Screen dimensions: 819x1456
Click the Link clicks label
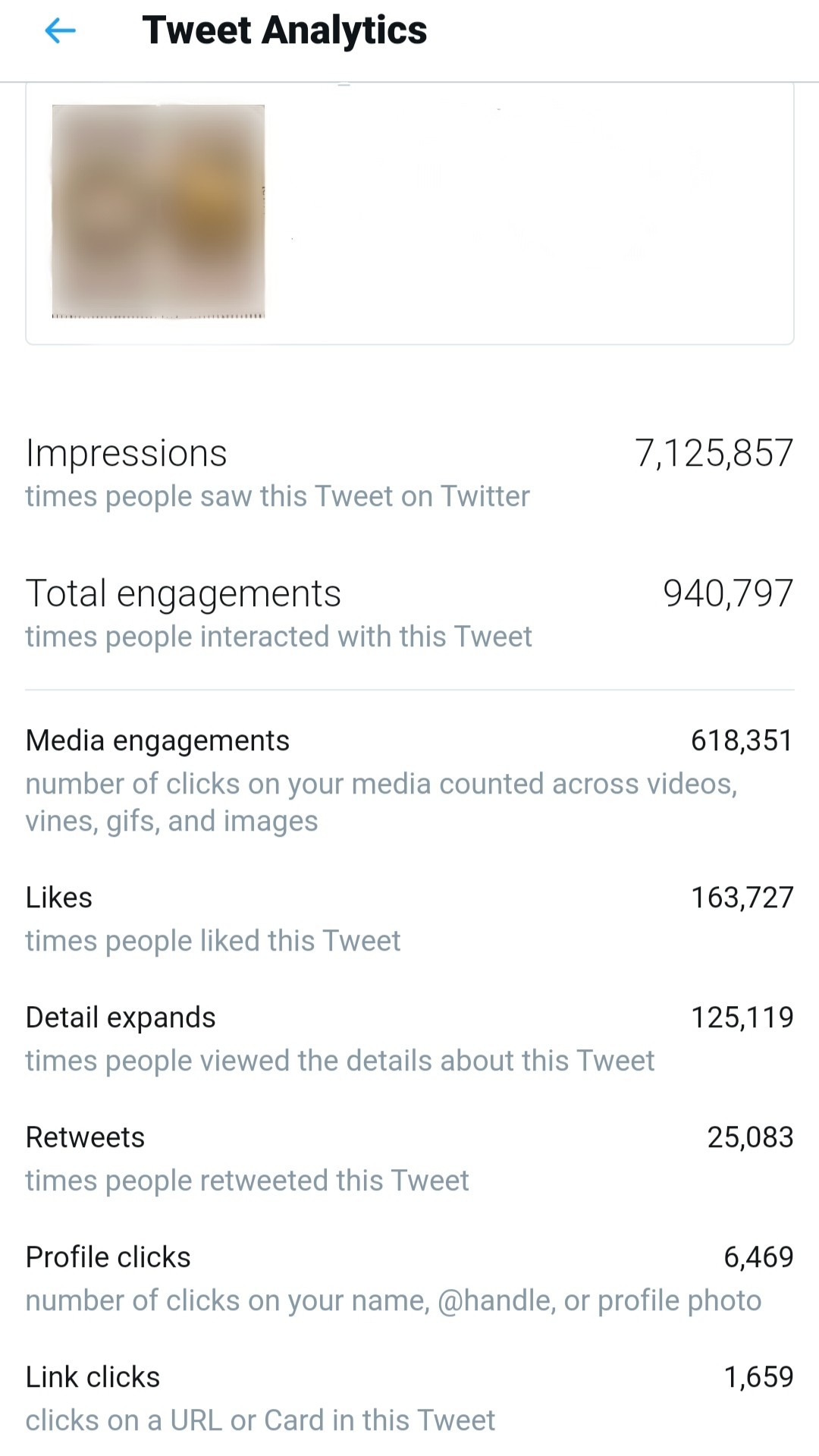(x=93, y=1377)
